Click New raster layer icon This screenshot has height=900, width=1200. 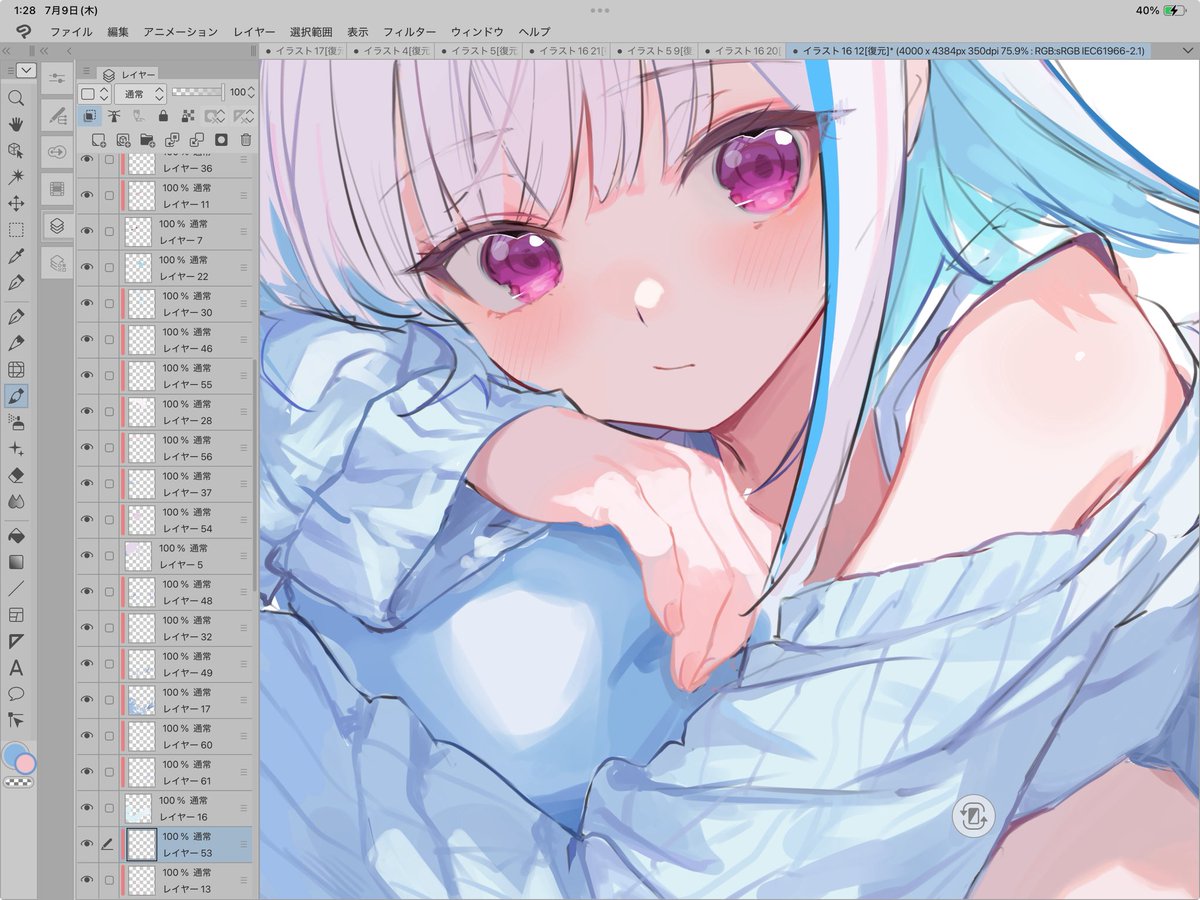[99, 140]
